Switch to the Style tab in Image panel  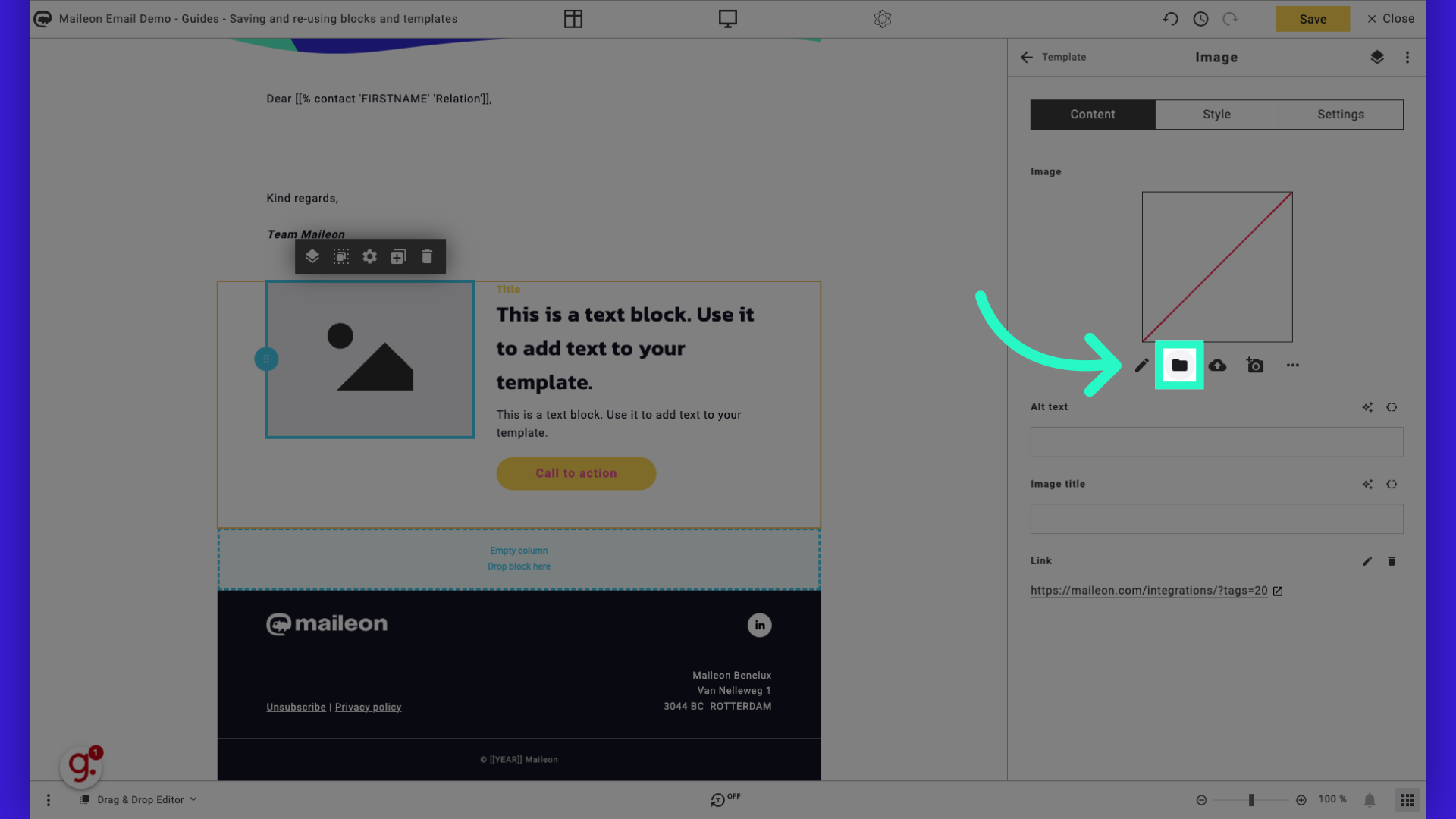point(1216,114)
